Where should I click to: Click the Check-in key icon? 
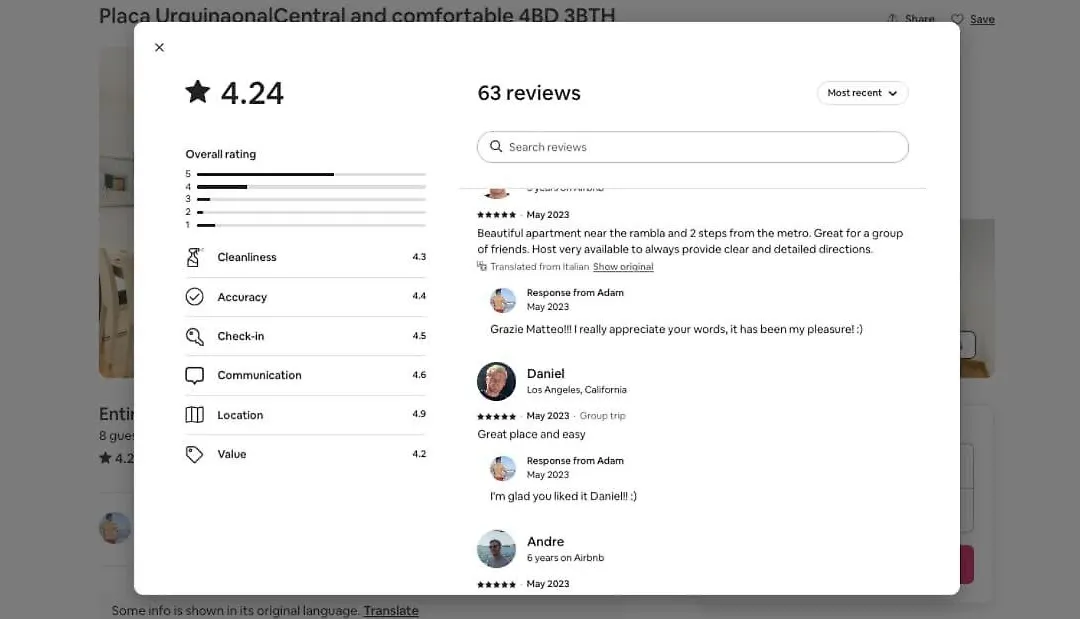point(194,336)
